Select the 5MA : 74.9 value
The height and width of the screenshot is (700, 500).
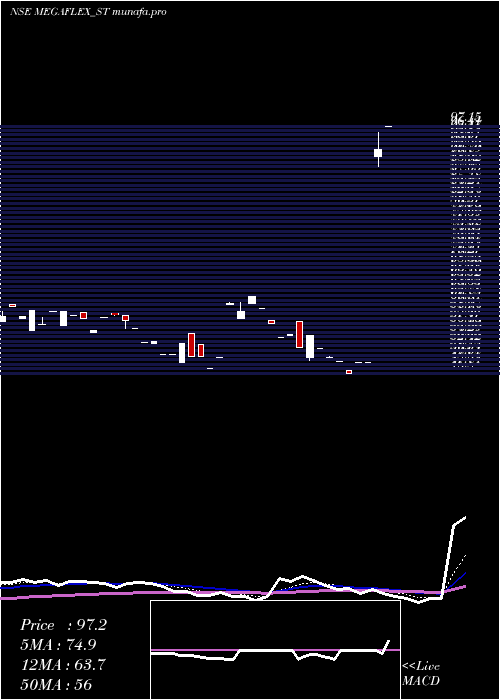[x=58, y=645]
